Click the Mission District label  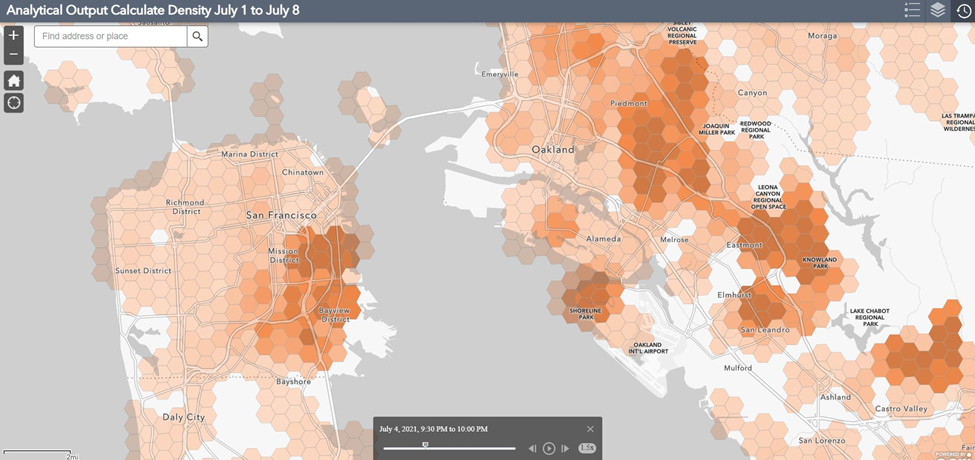pyautogui.click(x=284, y=255)
